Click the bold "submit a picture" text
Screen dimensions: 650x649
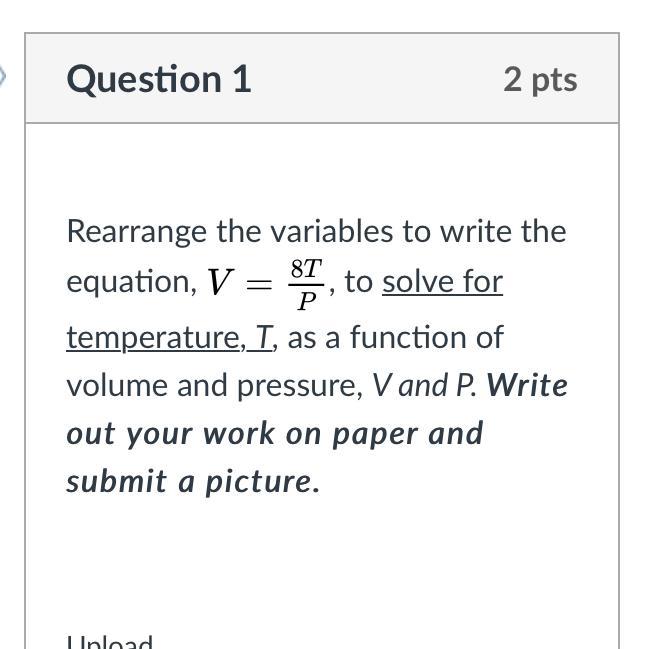click(x=192, y=481)
